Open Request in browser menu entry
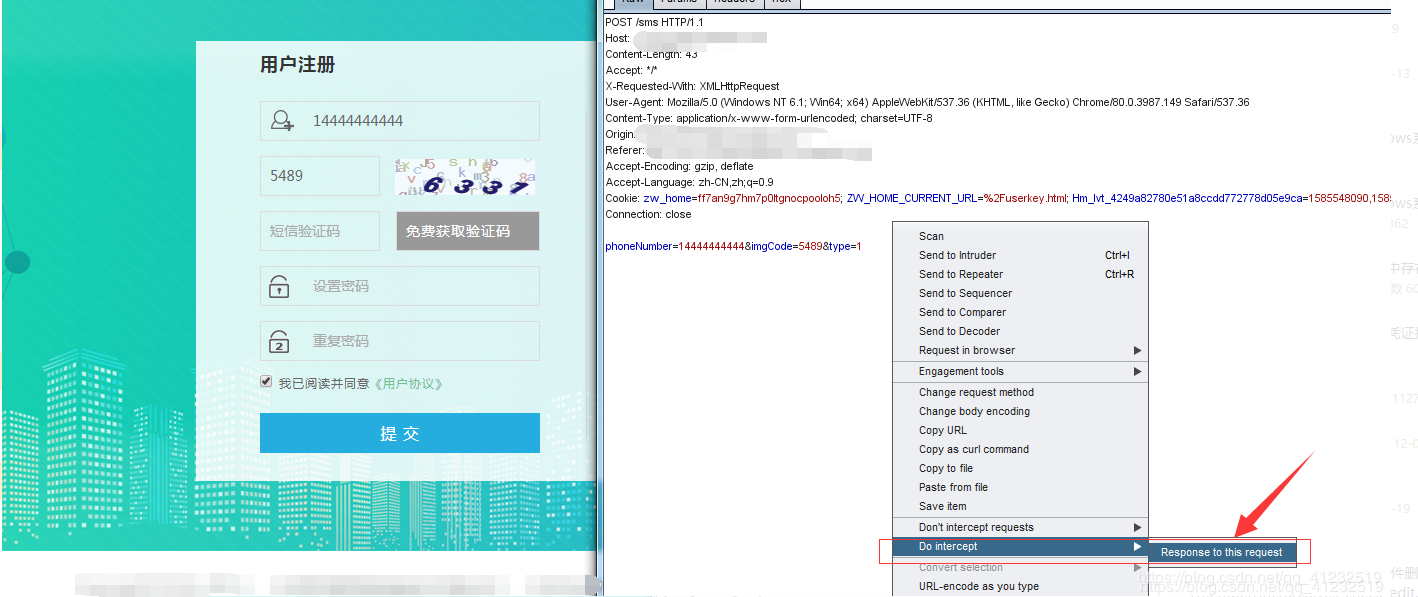This screenshot has width=1418, height=597. (x=1020, y=350)
